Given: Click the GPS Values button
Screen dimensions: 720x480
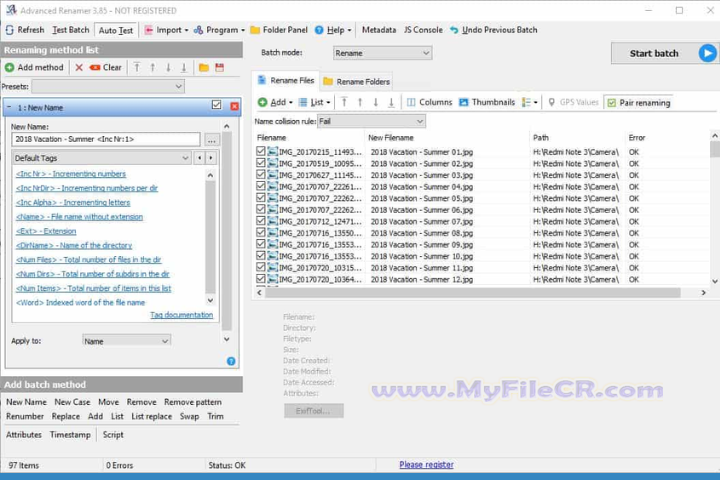Looking at the screenshot, I should point(573,102).
